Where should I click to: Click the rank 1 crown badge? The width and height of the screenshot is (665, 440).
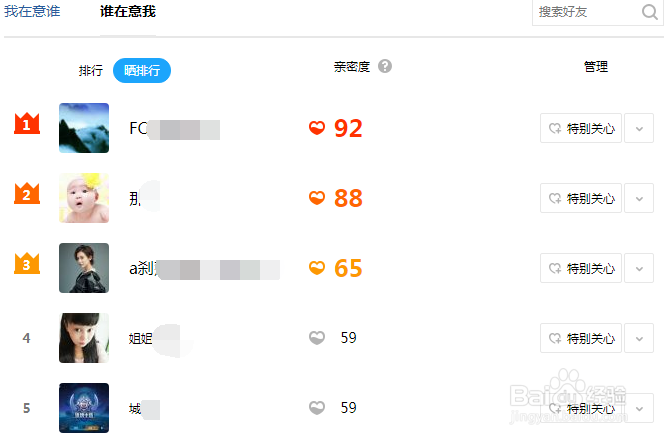click(x=26, y=125)
